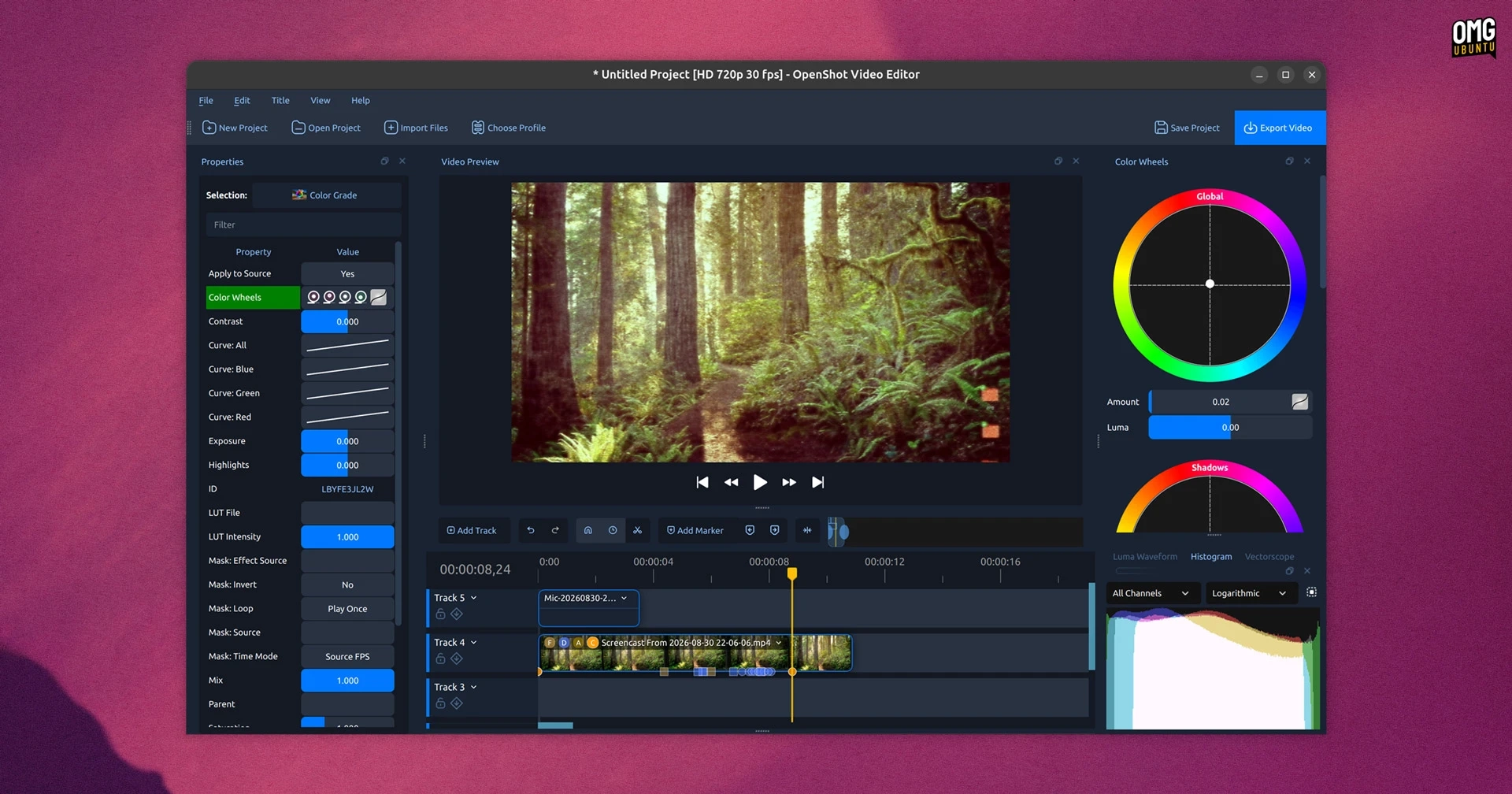1512x794 pixels.
Task: Toggle timeline snapping magnet
Action: [587, 530]
